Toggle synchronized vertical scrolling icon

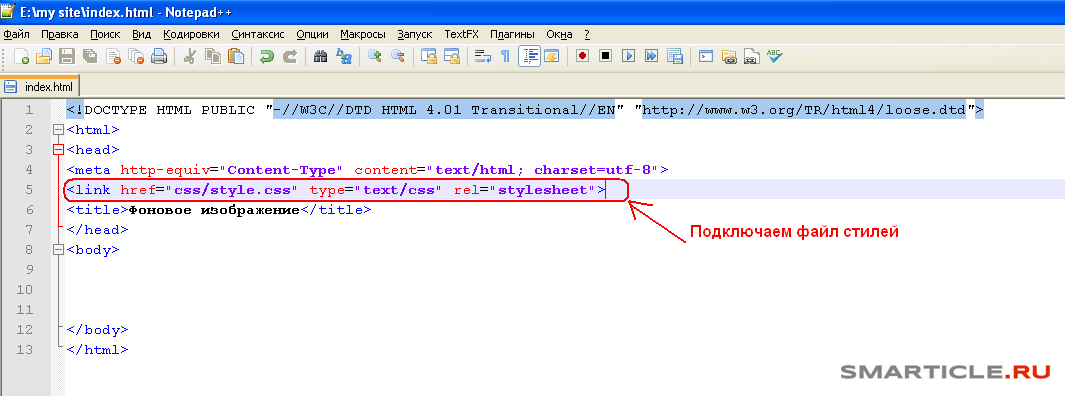tap(429, 56)
